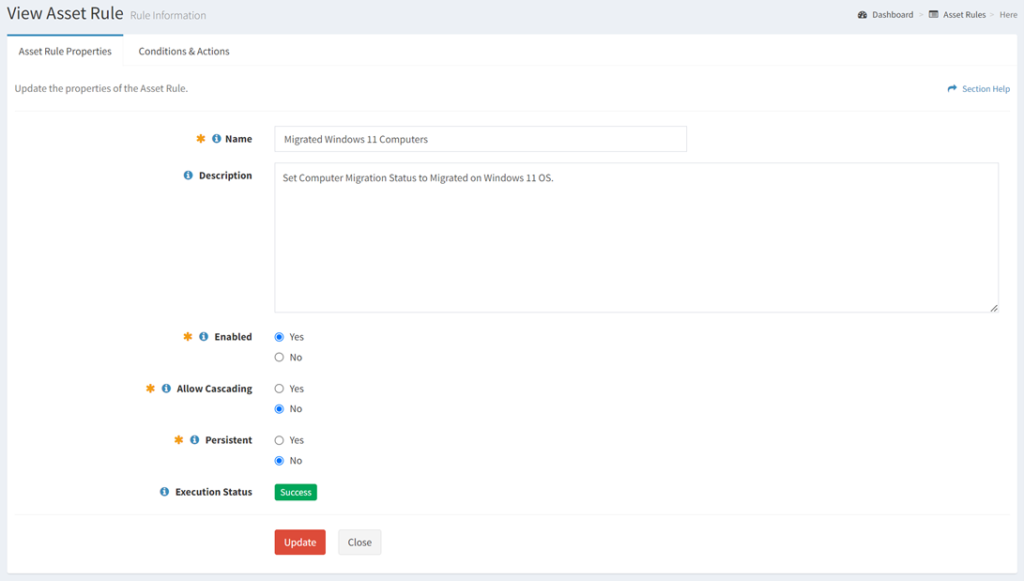Select Yes for the Persistent option
This screenshot has height=581, width=1024.
point(279,440)
